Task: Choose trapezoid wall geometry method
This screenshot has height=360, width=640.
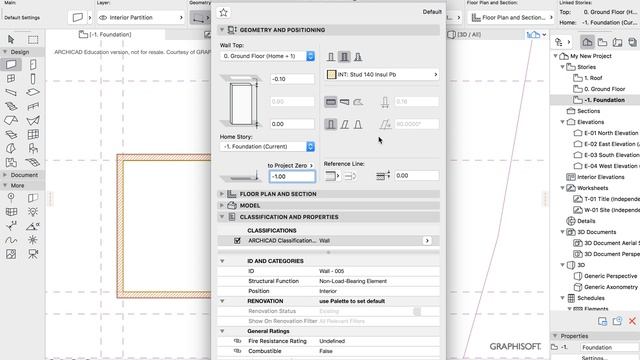Action: pos(344,102)
